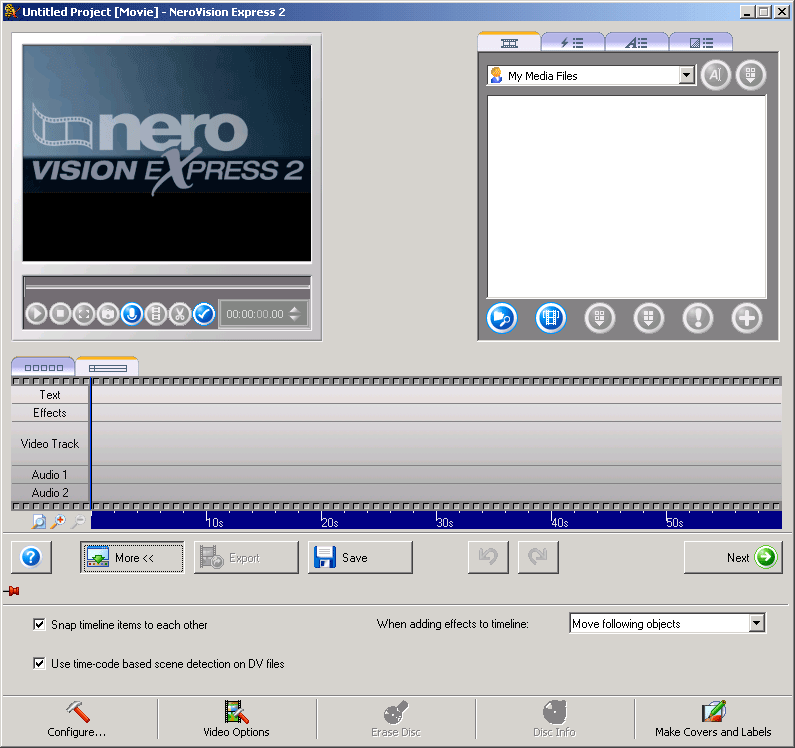Toggle Snap timeline items to each other

pyautogui.click(x=39, y=624)
